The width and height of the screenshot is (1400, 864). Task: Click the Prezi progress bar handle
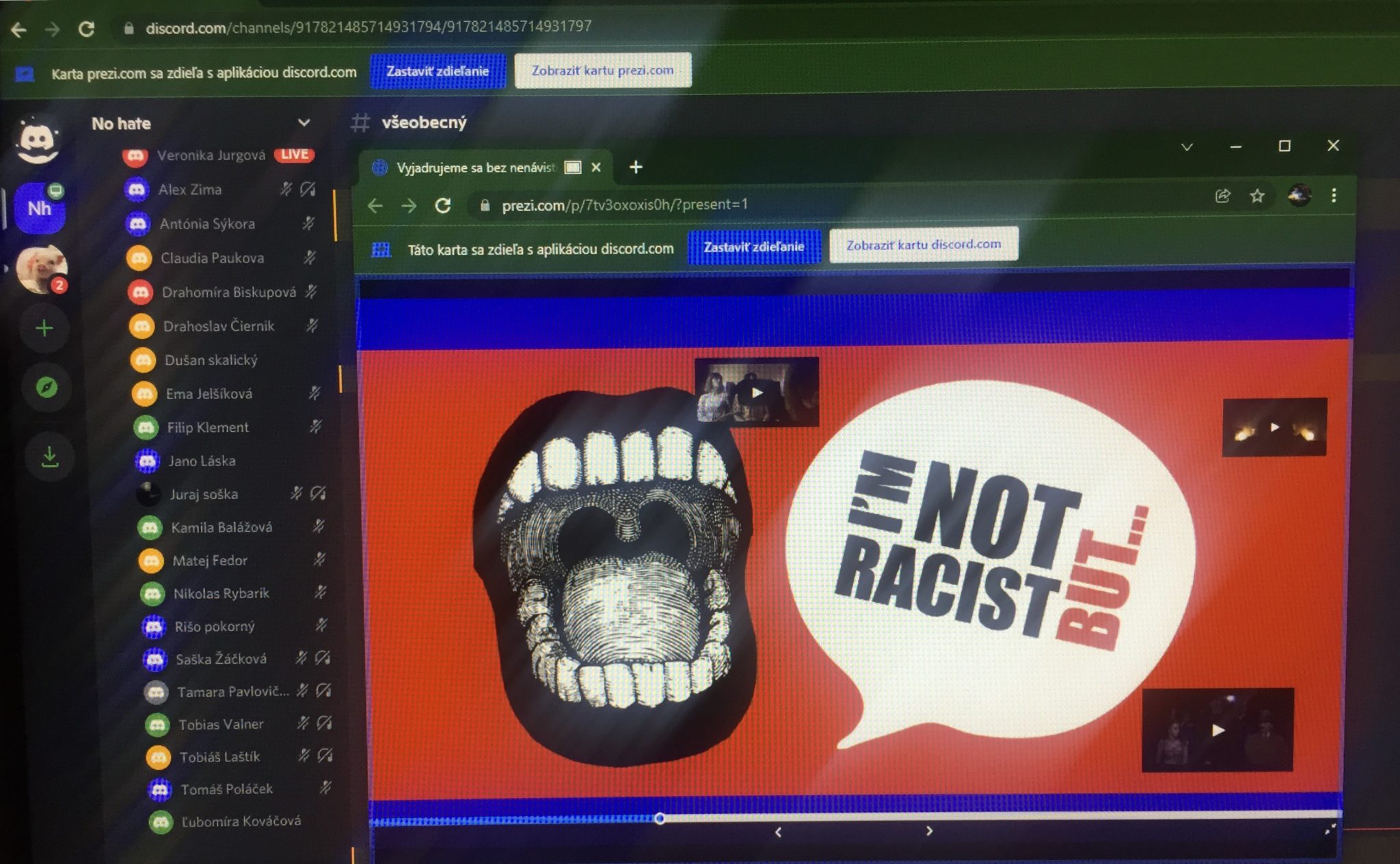tap(660, 818)
